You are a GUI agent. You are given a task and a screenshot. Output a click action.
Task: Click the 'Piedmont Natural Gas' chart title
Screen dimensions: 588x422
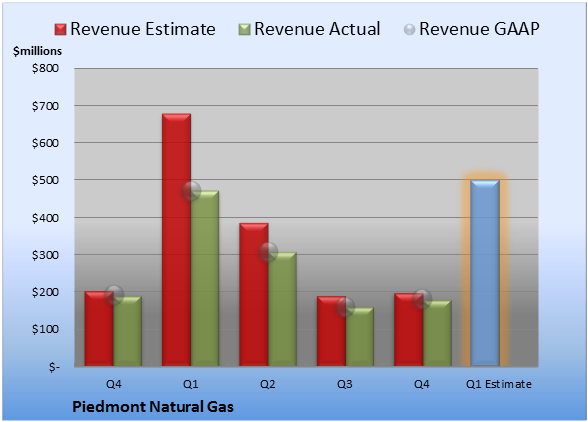coord(153,407)
